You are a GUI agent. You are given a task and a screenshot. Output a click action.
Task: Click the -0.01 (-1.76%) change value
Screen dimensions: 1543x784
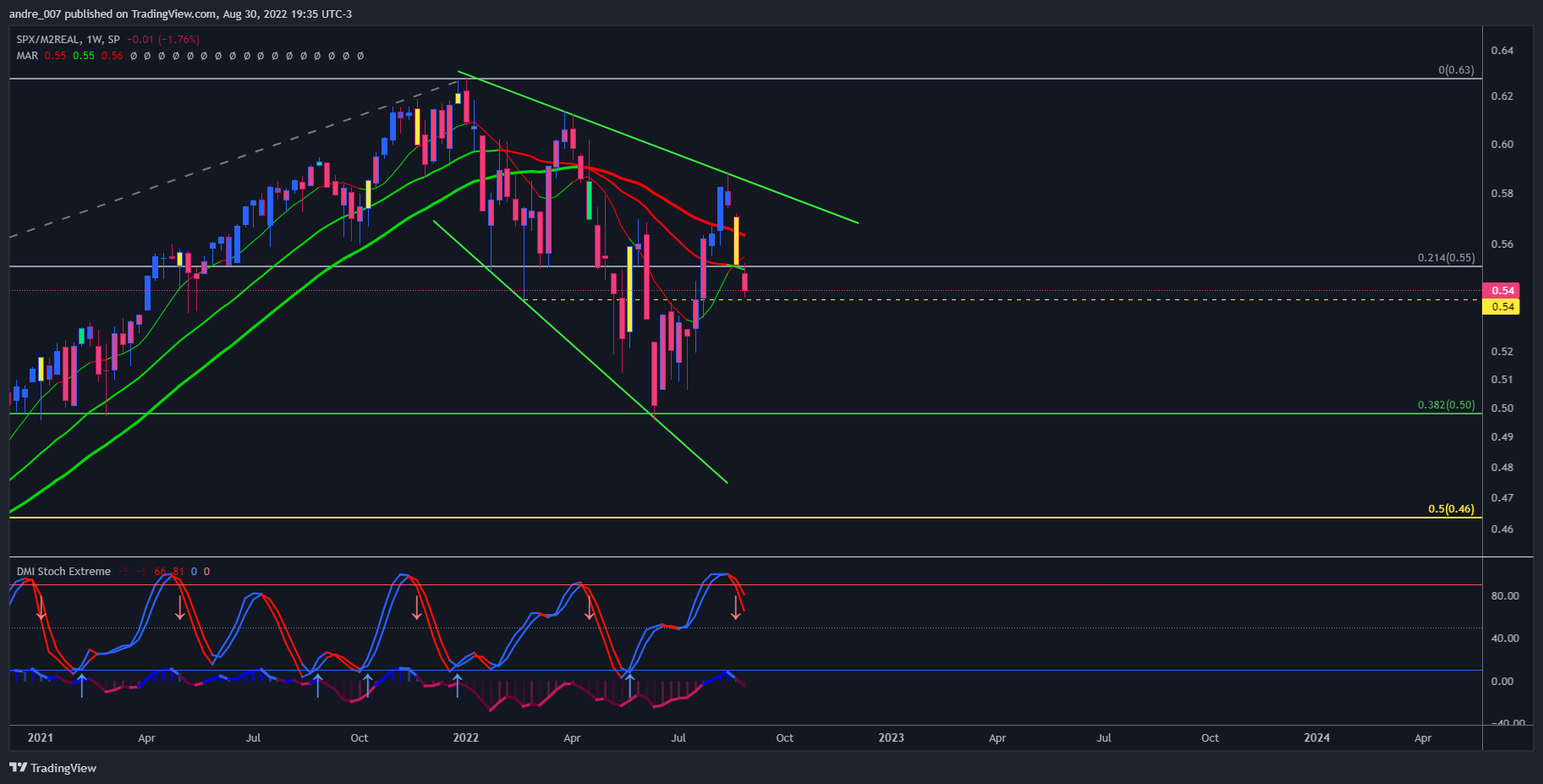(163, 40)
